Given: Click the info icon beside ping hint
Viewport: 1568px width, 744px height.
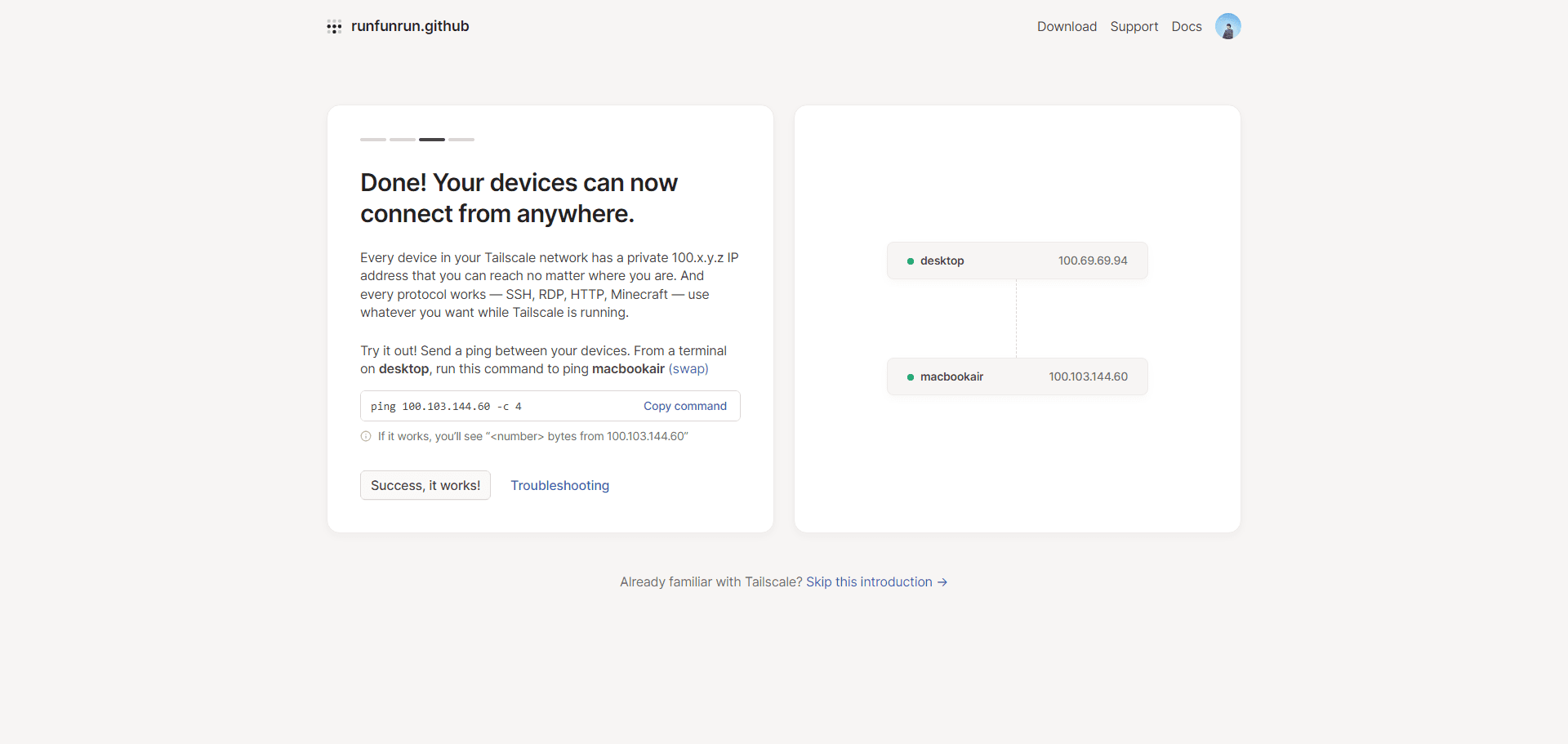Looking at the screenshot, I should click(x=366, y=436).
